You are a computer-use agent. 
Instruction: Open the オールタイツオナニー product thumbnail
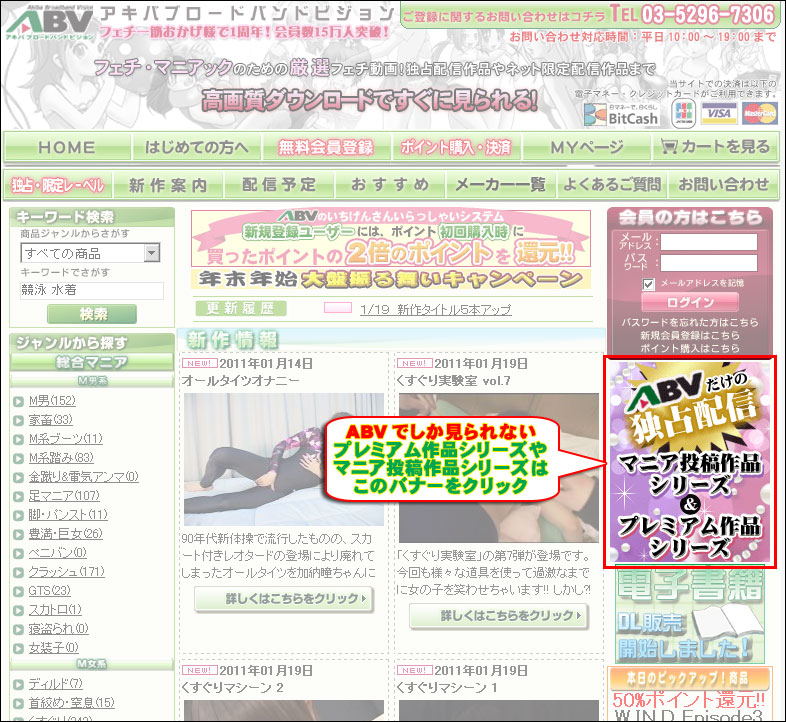coord(284,459)
